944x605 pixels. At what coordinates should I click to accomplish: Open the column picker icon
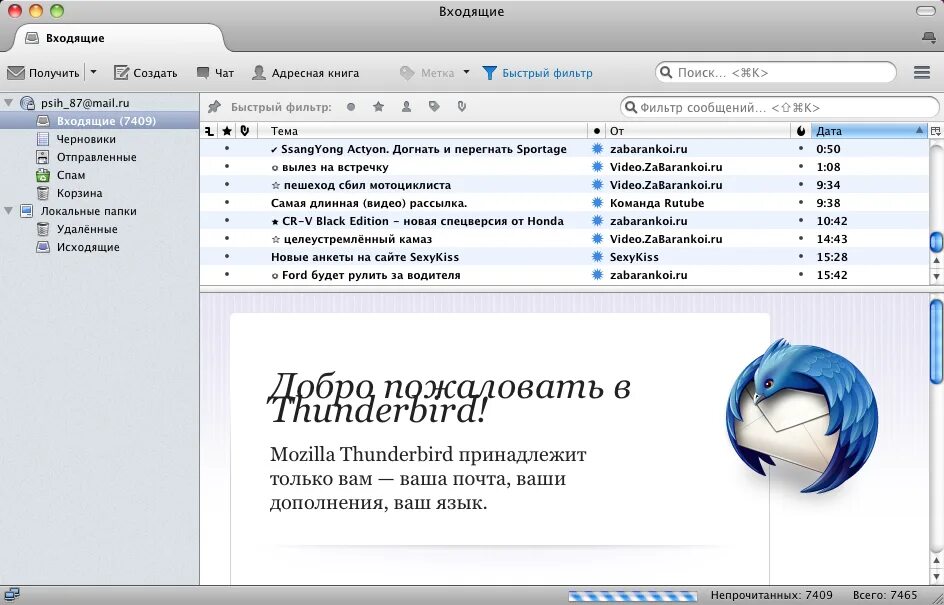[x=936, y=131]
